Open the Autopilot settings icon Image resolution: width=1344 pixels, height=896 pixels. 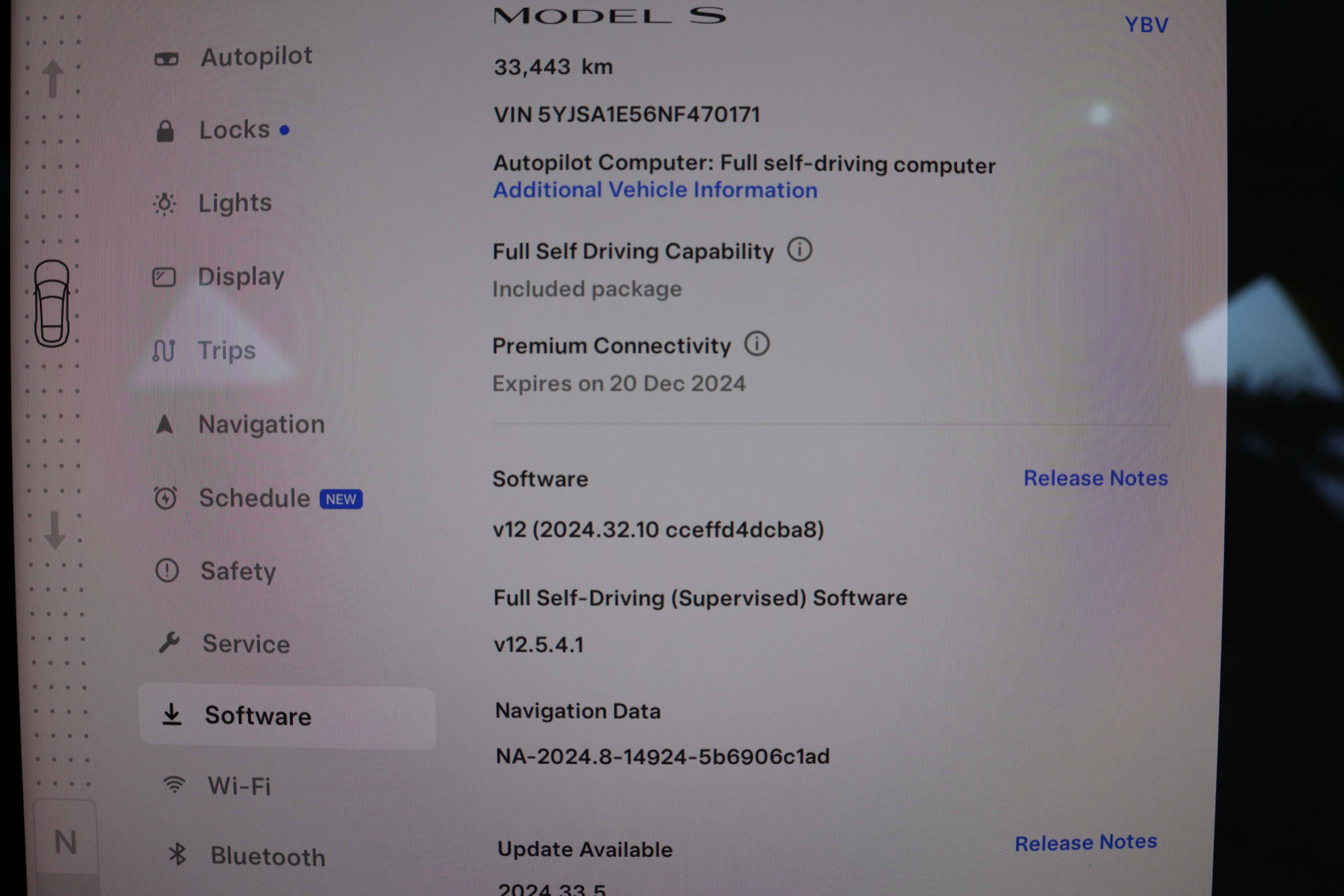click(166, 59)
